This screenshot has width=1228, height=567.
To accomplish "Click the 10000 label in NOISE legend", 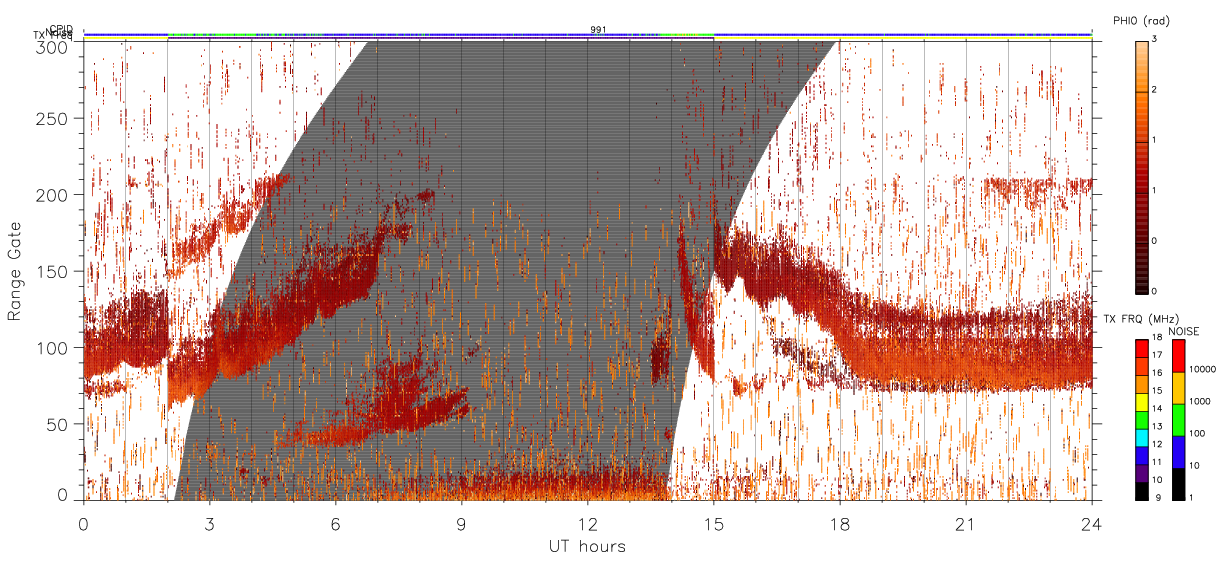I will (1203, 369).
